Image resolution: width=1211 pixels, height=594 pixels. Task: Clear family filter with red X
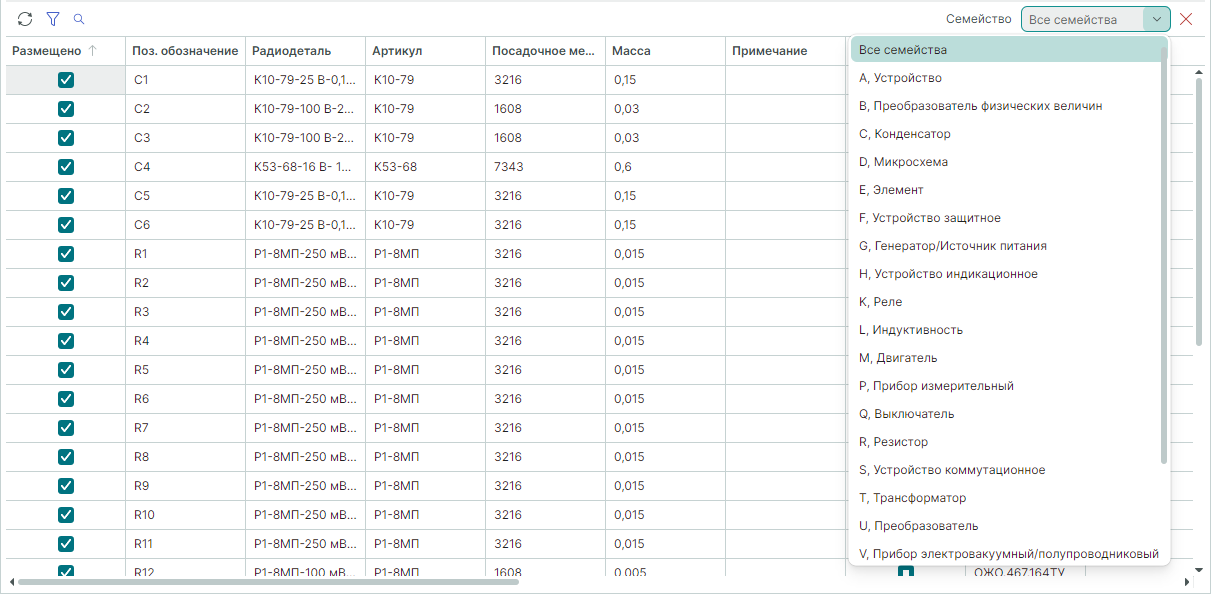pos(1186,19)
